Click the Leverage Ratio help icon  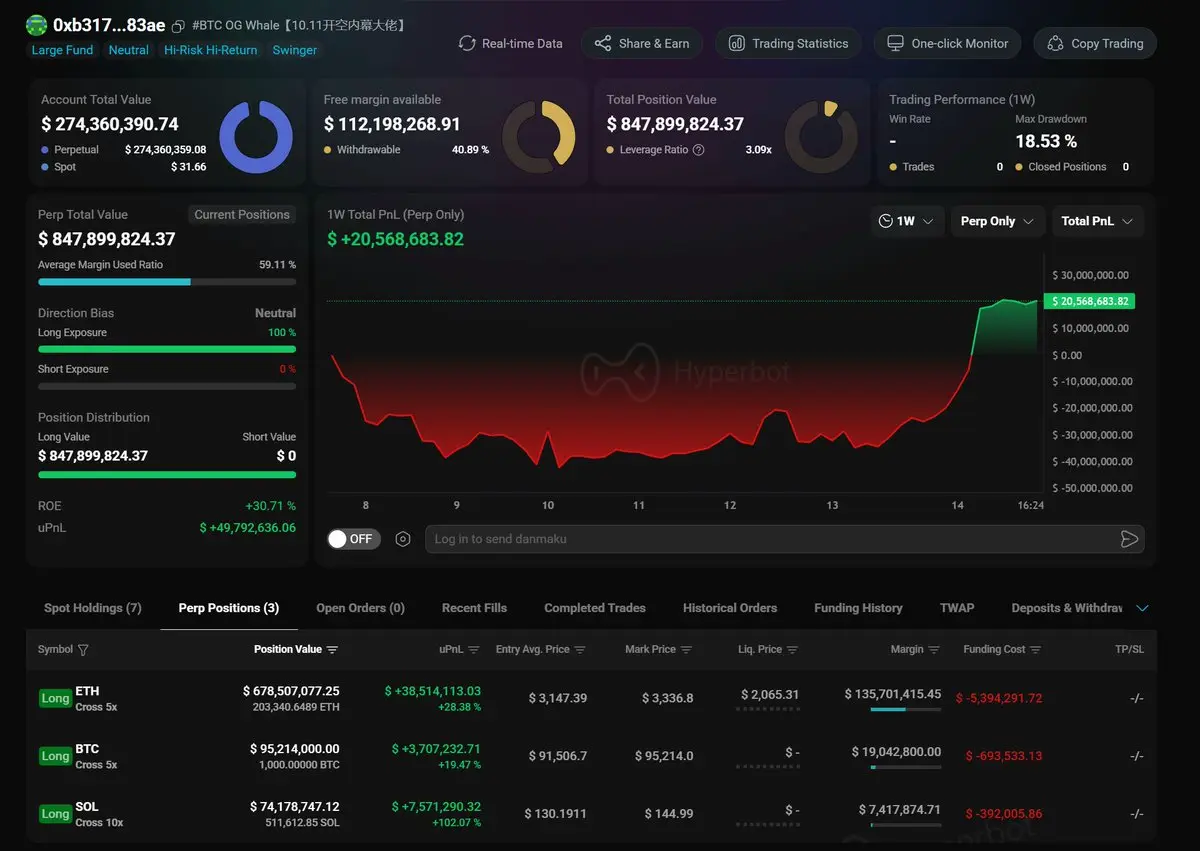(699, 150)
